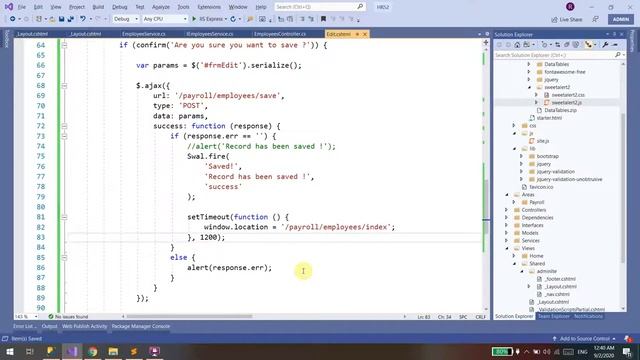Image resolution: width=640 pixels, height=360 pixels.
Task: Toggle the Solution Explorer pin icon
Action: [614, 34]
